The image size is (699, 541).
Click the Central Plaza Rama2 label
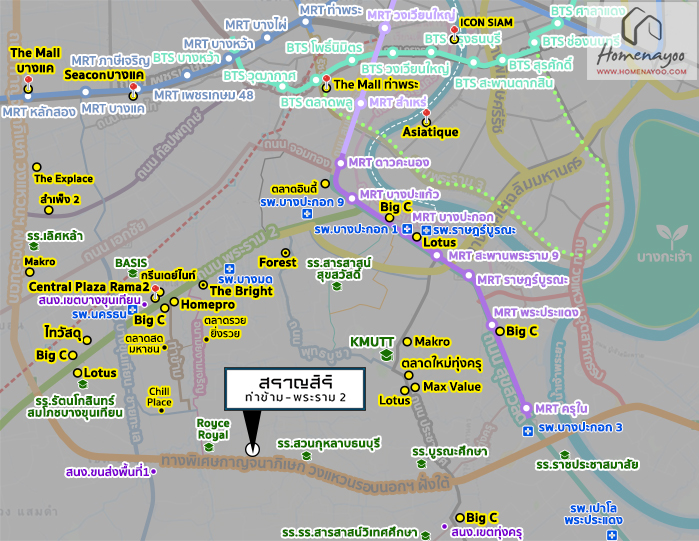[89, 287]
